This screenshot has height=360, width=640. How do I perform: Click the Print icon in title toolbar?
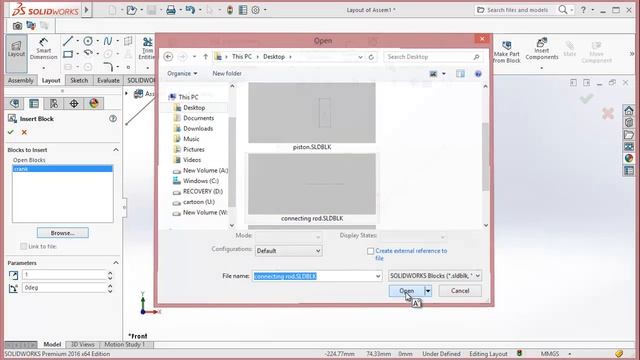[x=171, y=10]
